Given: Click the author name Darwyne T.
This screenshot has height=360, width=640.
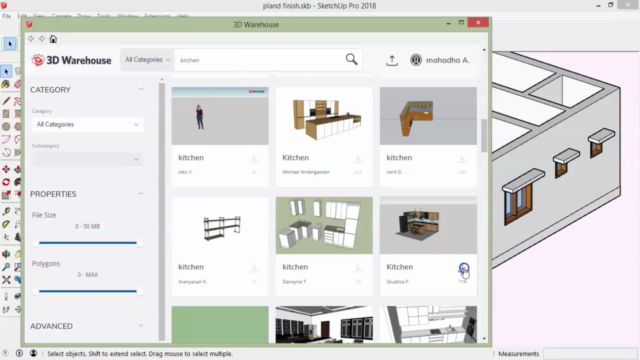Looking at the screenshot, I should (x=294, y=282).
